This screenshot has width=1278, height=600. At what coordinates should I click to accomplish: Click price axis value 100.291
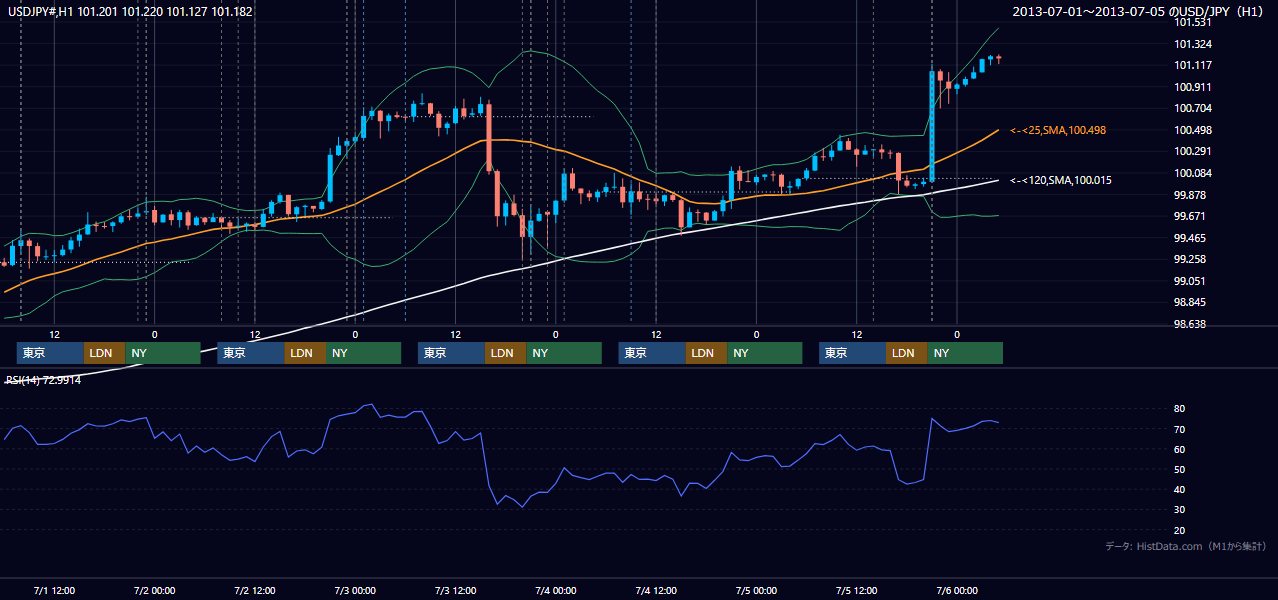click(1192, 151)
